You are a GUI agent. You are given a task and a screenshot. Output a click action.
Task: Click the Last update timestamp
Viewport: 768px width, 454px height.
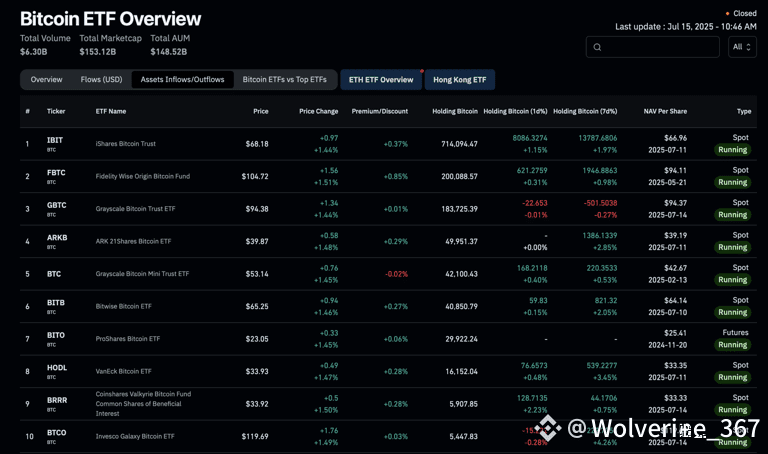coord(686,26)
